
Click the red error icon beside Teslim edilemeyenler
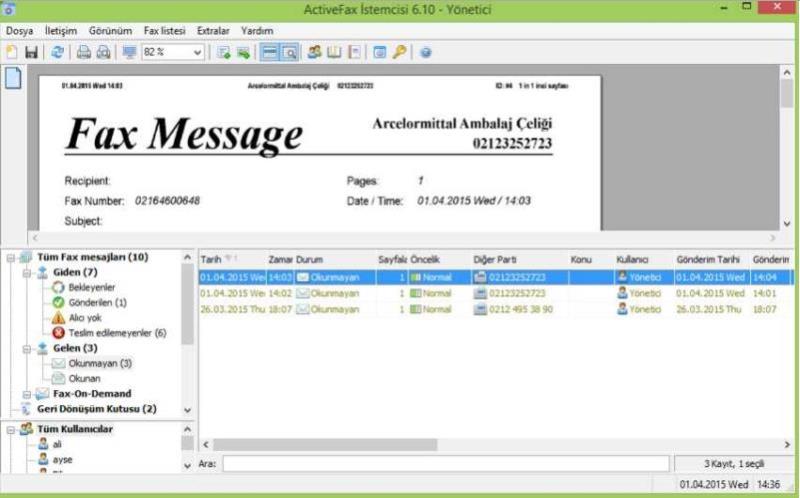pos(58,333)
